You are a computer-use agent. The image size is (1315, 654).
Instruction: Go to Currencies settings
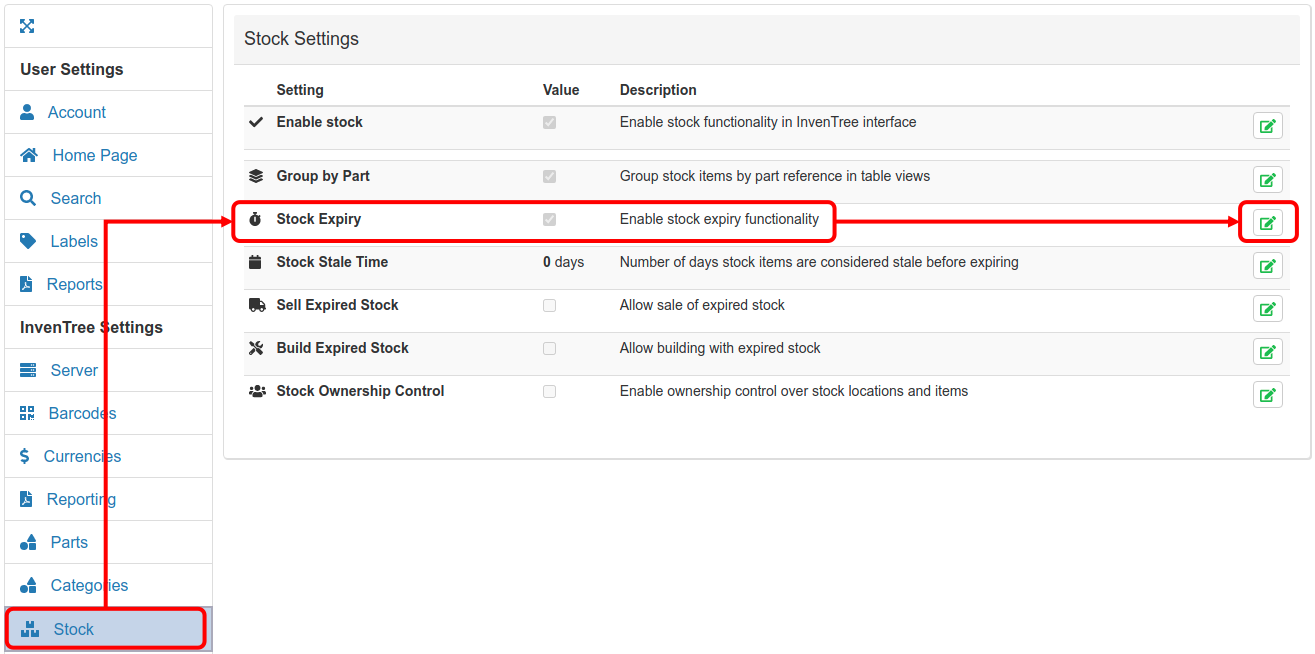(x=82, y=456)
